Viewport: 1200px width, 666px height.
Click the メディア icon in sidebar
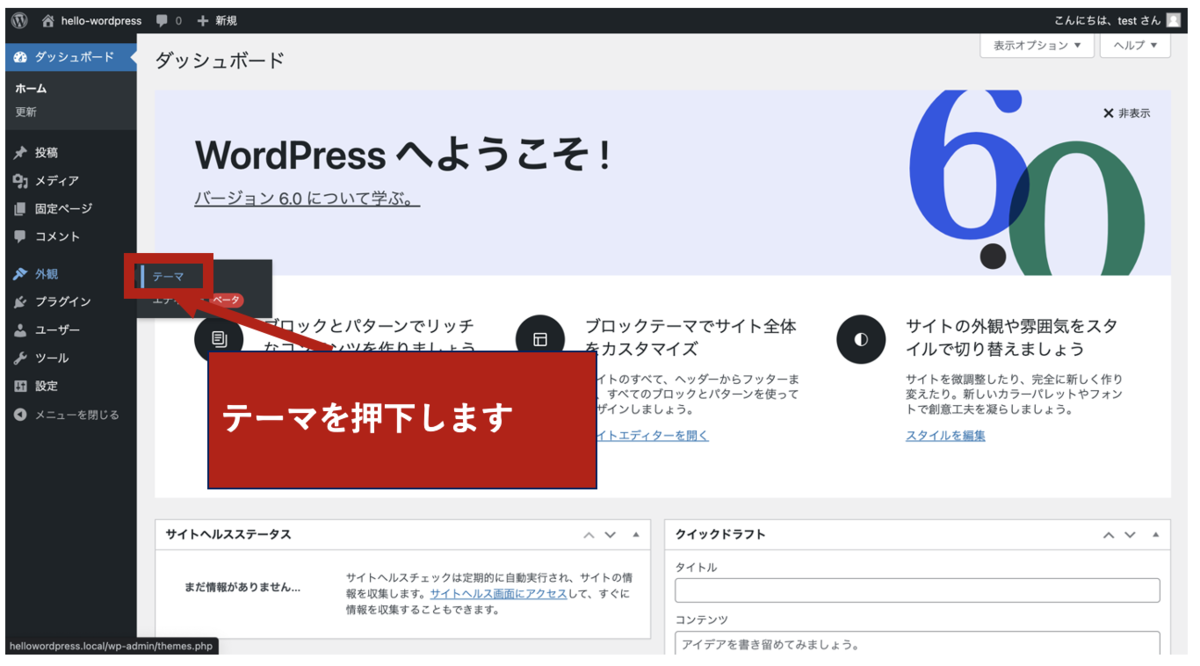click(x=20, y=181)
